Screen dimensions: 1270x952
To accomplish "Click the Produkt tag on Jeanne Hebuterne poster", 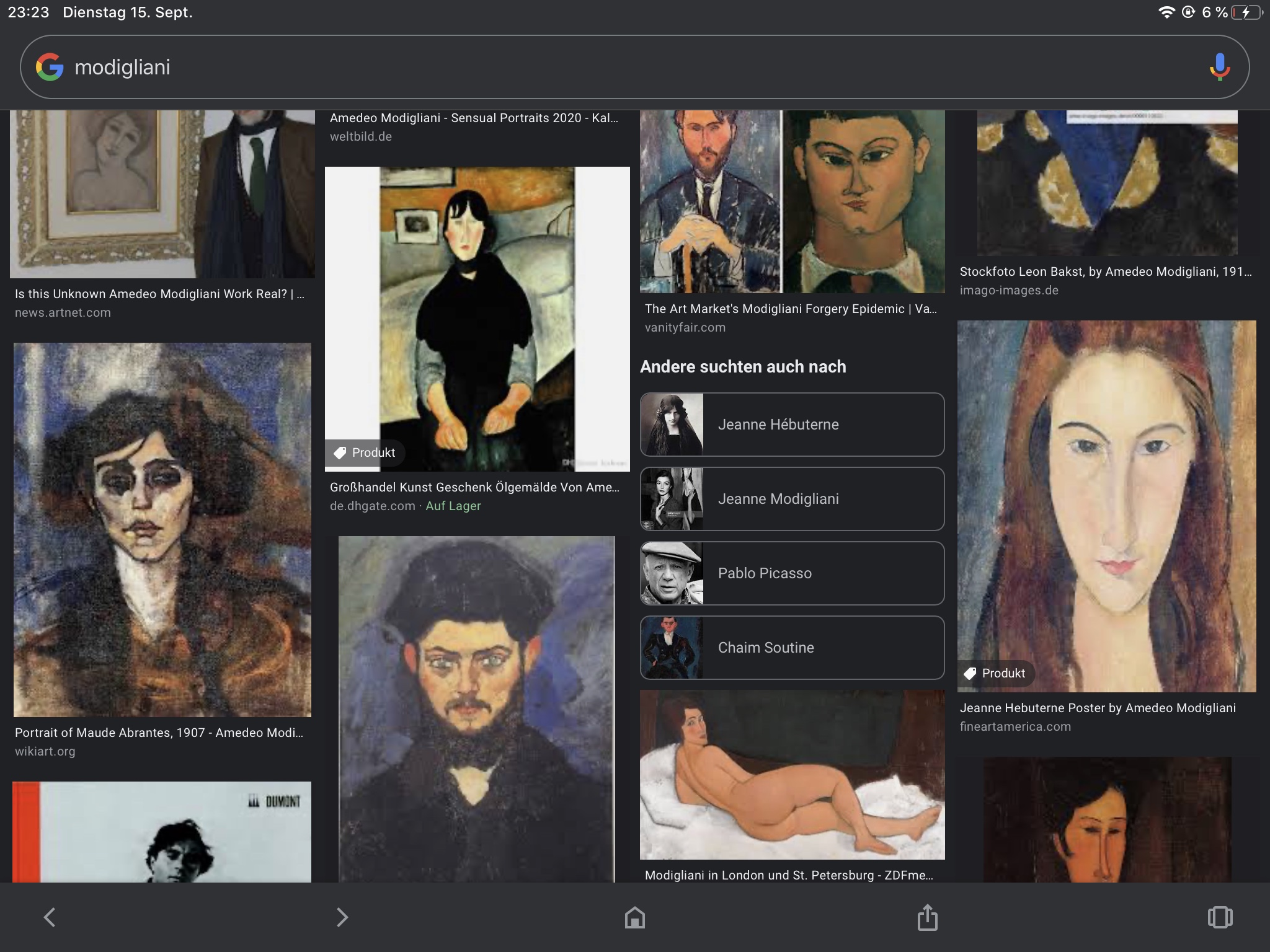I will [x=996, y=673].
